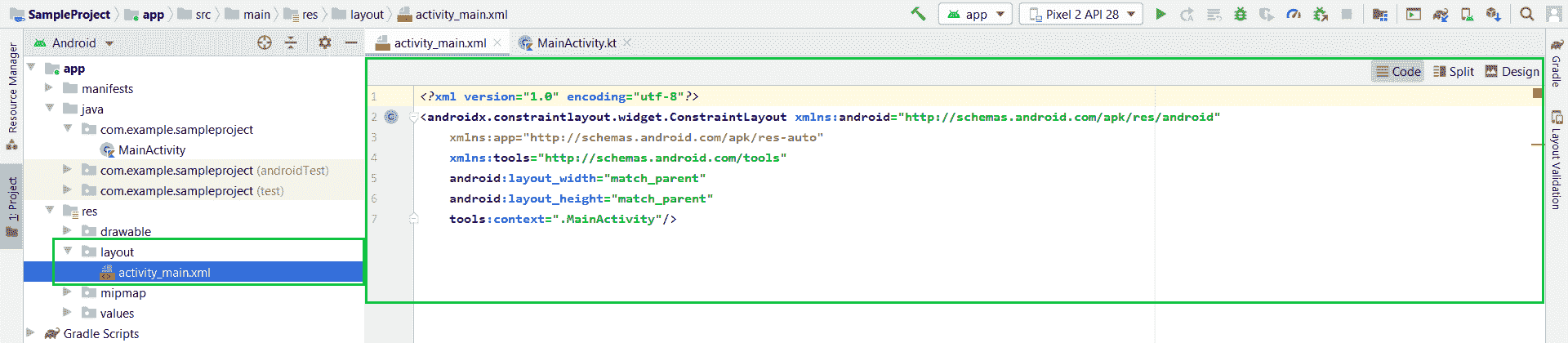Open the profiler gauge icon

coord(1294,14)
